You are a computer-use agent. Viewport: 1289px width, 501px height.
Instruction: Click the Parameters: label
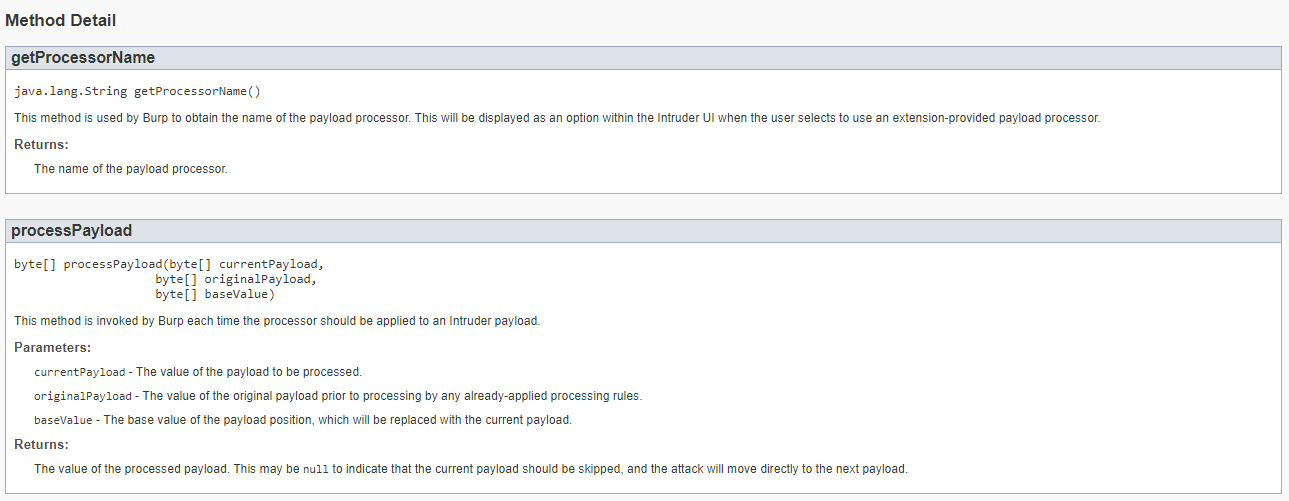click(52, 348)
